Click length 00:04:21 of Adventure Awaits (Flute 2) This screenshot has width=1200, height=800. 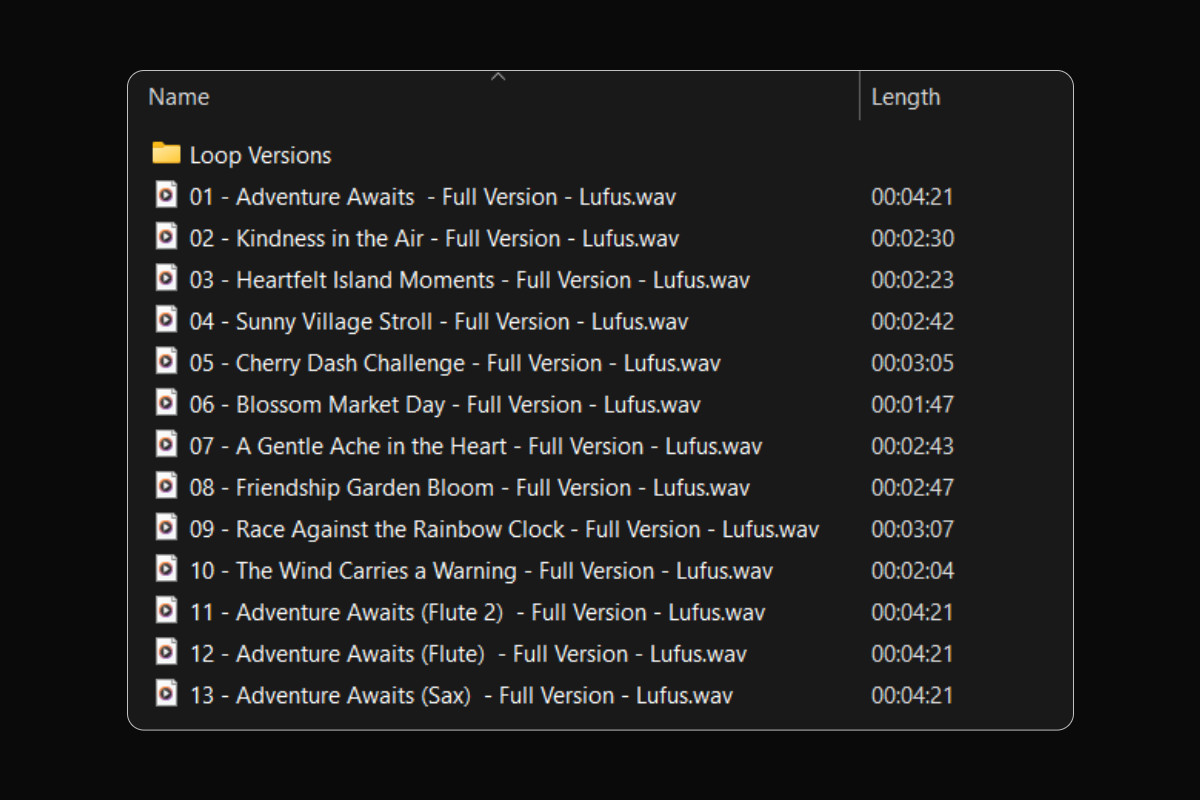coord(912,612)
